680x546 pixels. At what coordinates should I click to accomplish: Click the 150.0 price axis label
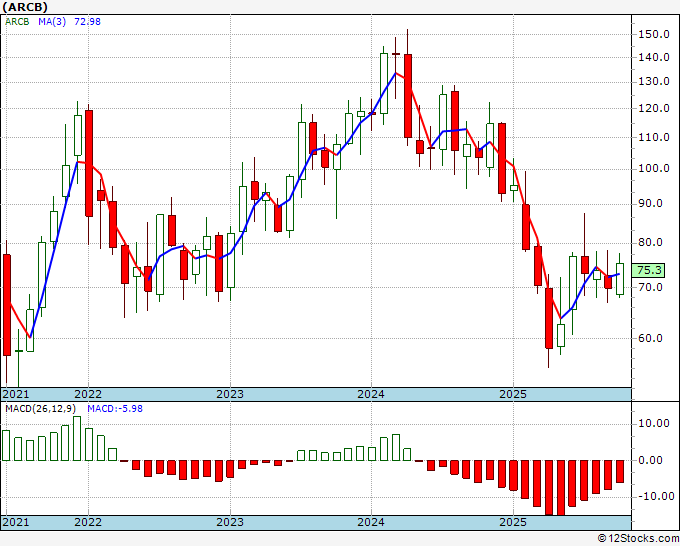[x=654, y=34]
